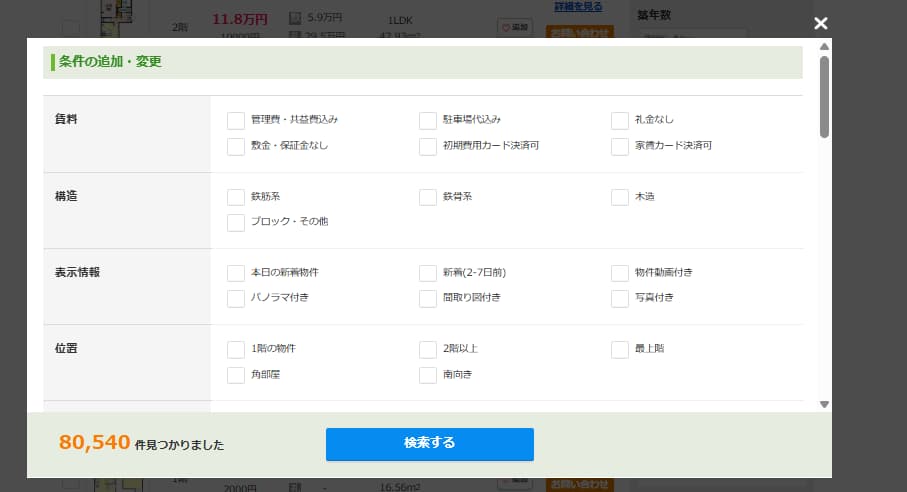Select 物件動画付き checkbox
Image resolution: width=907 pixels, height=492 pixels.
(x=620, y=273)
